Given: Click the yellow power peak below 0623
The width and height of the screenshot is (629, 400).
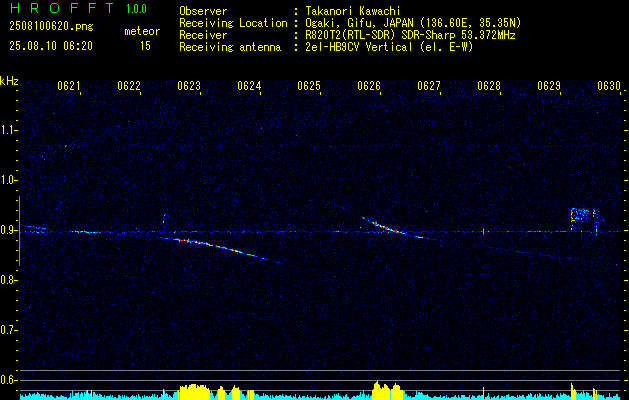Looking at the screenshot, I should tap(195, 392).
